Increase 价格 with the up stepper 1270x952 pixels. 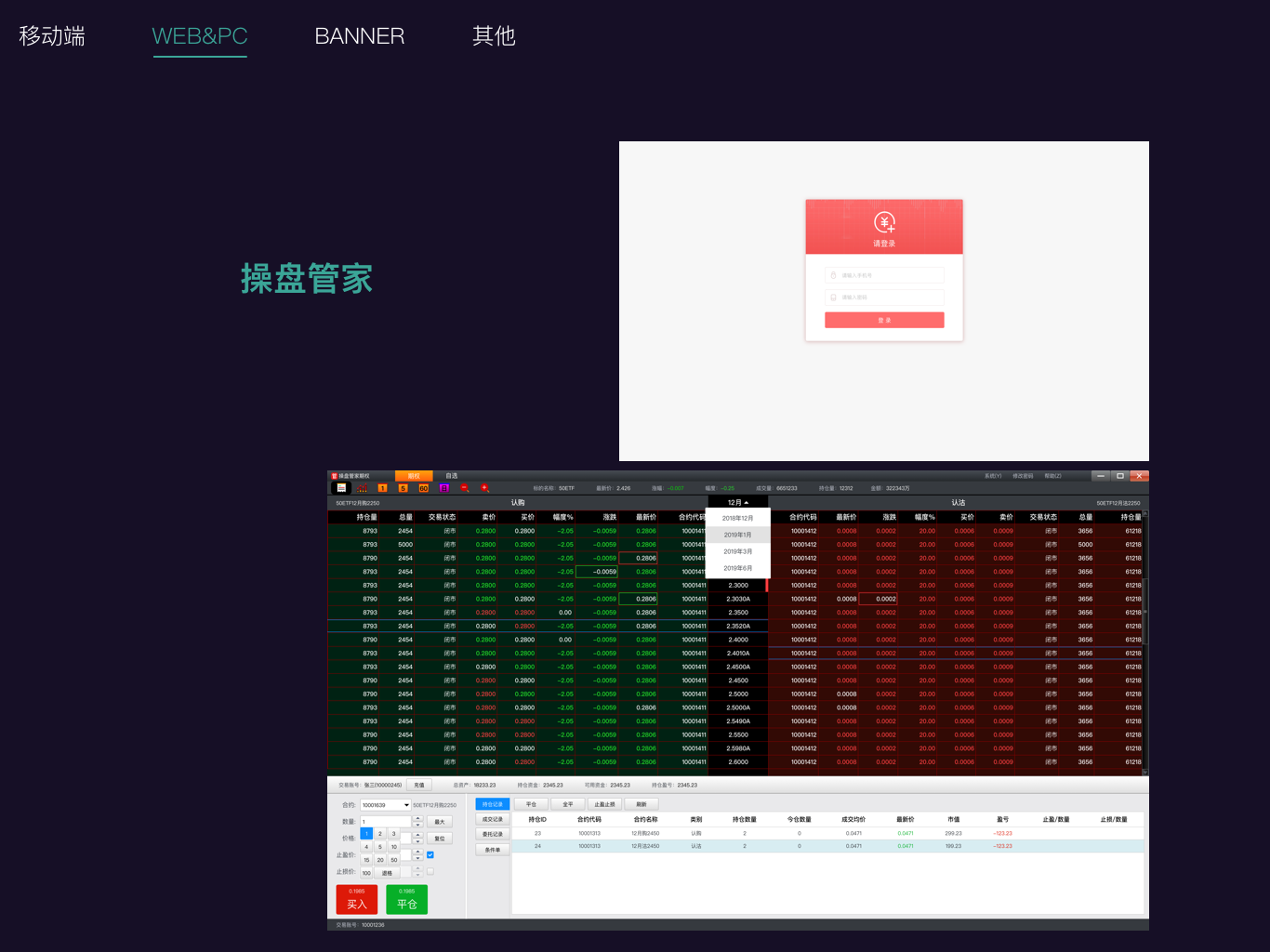pyautogui.click(x=417, y=835)
